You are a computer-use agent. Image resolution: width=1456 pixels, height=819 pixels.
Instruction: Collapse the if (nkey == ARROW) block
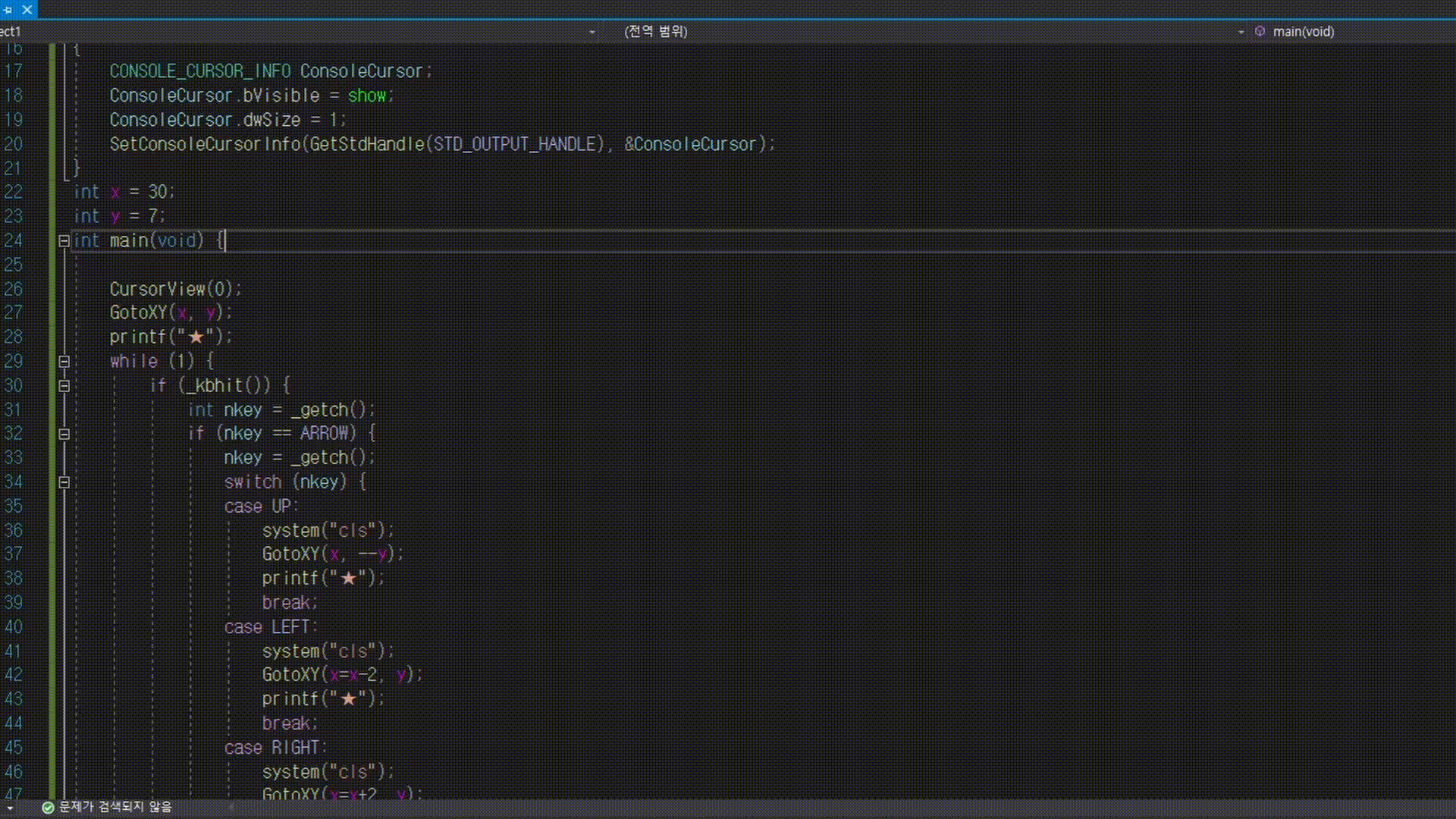click(x=64, y=435)
